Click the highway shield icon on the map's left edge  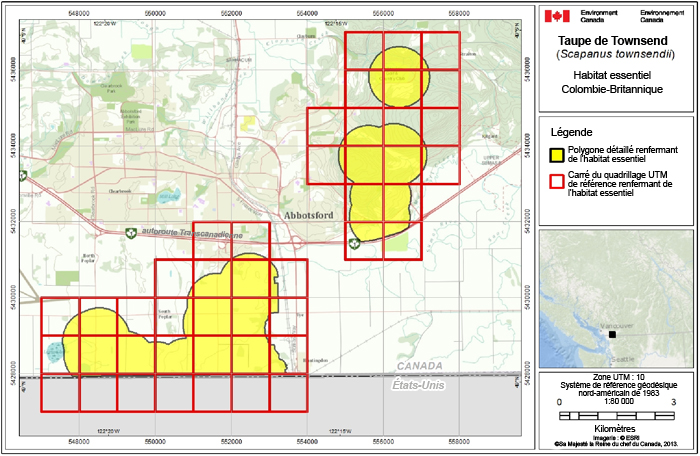click(22, 173)
